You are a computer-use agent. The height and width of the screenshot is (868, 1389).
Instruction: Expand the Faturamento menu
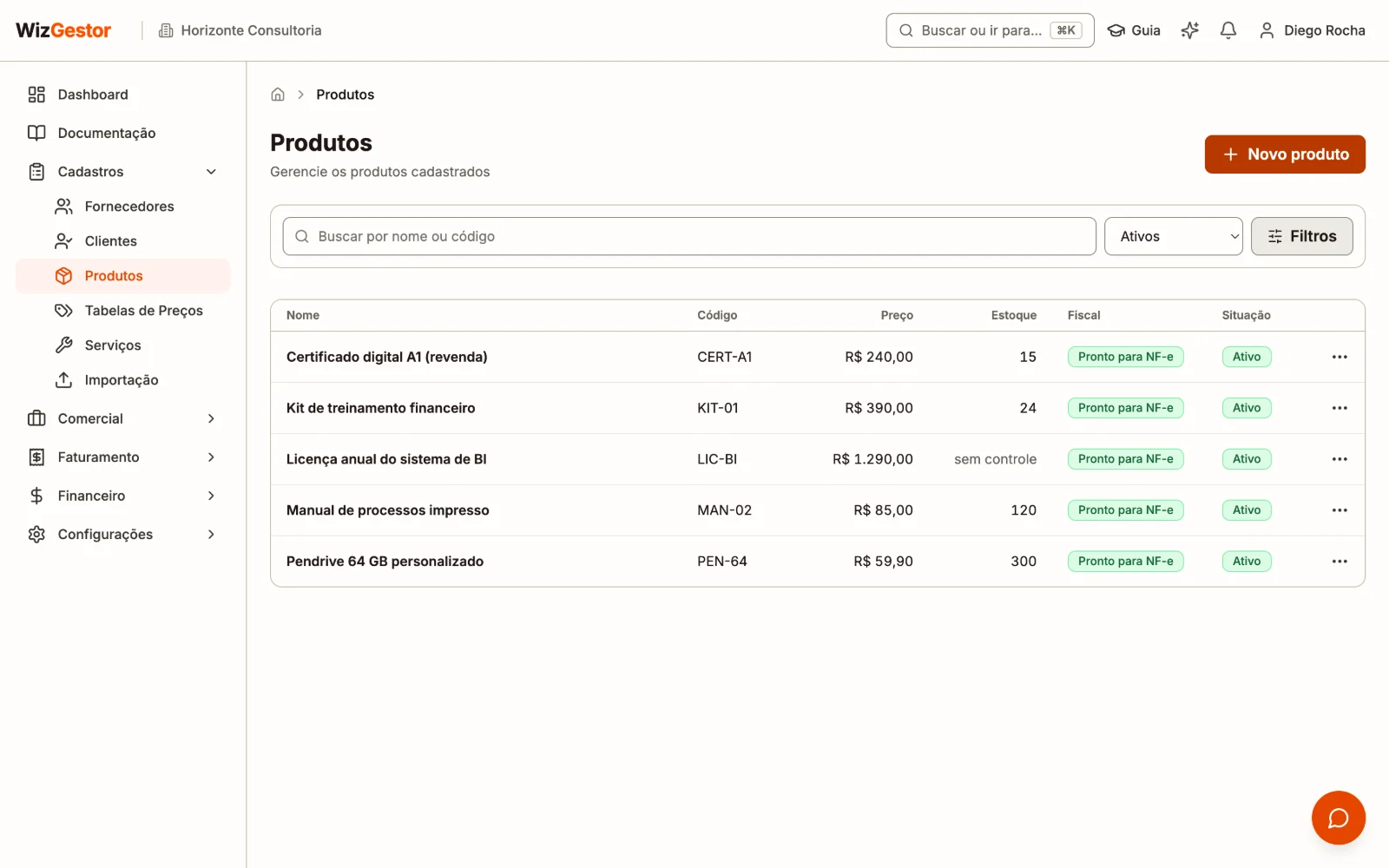coord(122,457)
